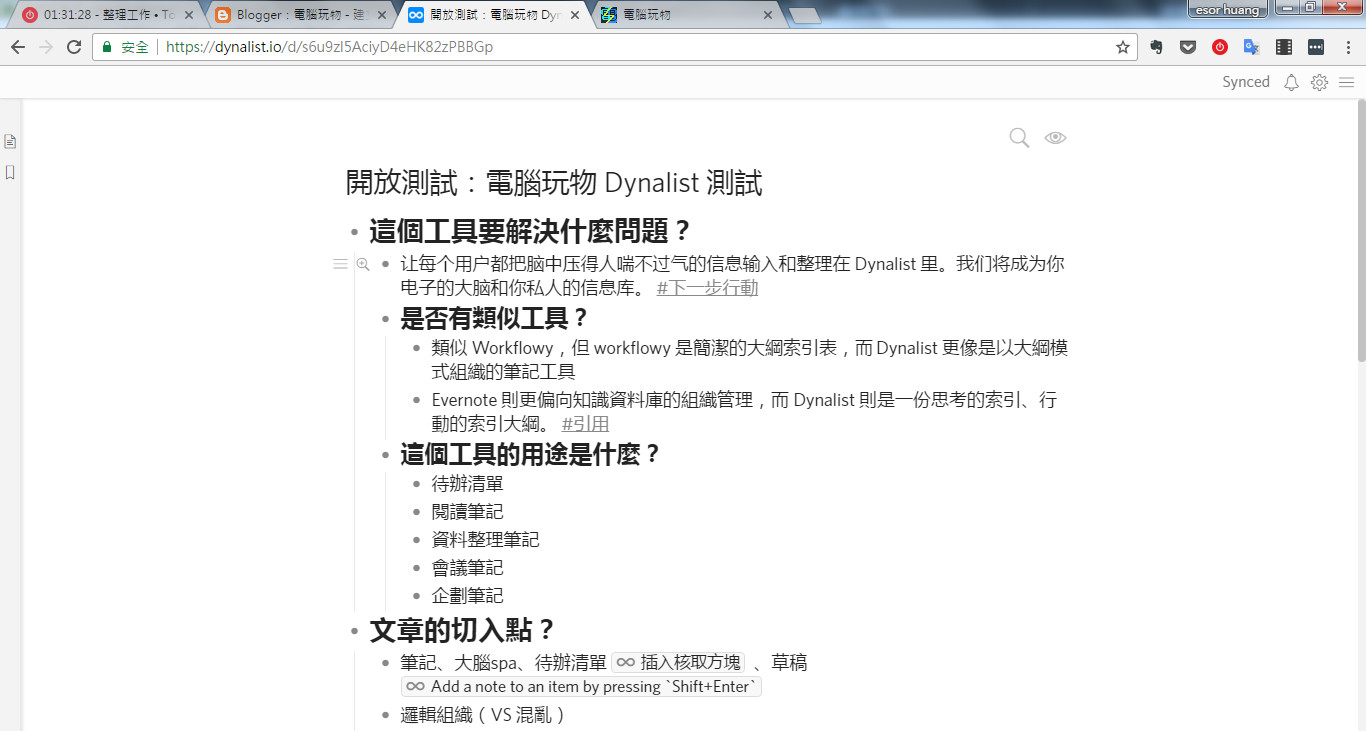The width and height of the screenshot is (1366, 731).
Task: Open the bookmarks icon in left sidebar
Action: [x=10, y=173]
